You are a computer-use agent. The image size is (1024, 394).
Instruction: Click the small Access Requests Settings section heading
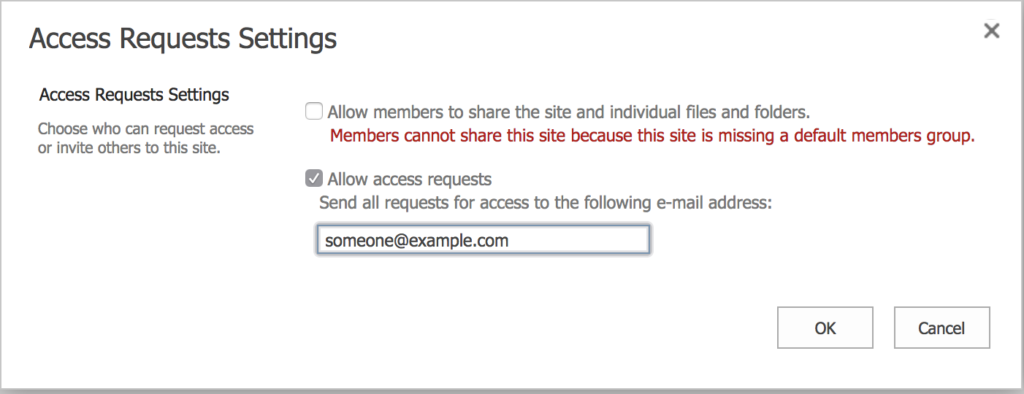[x=134, y=95]
